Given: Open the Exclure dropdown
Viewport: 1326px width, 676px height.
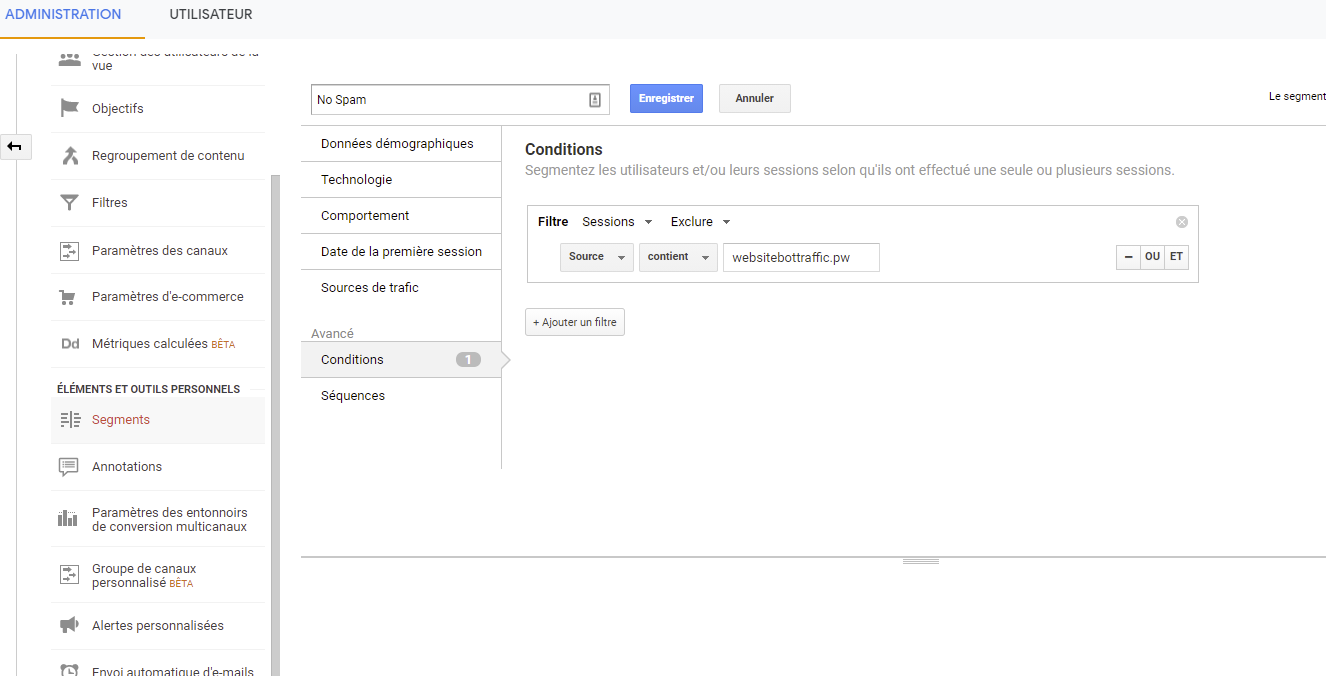Looking at the screenshot, I should pyautogui.click(x=700, y=222).
